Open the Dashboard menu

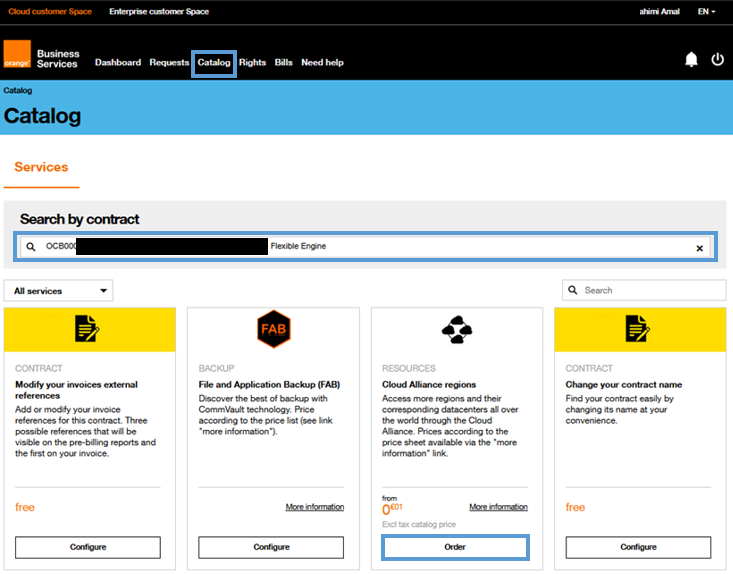(x=118, y=63)
